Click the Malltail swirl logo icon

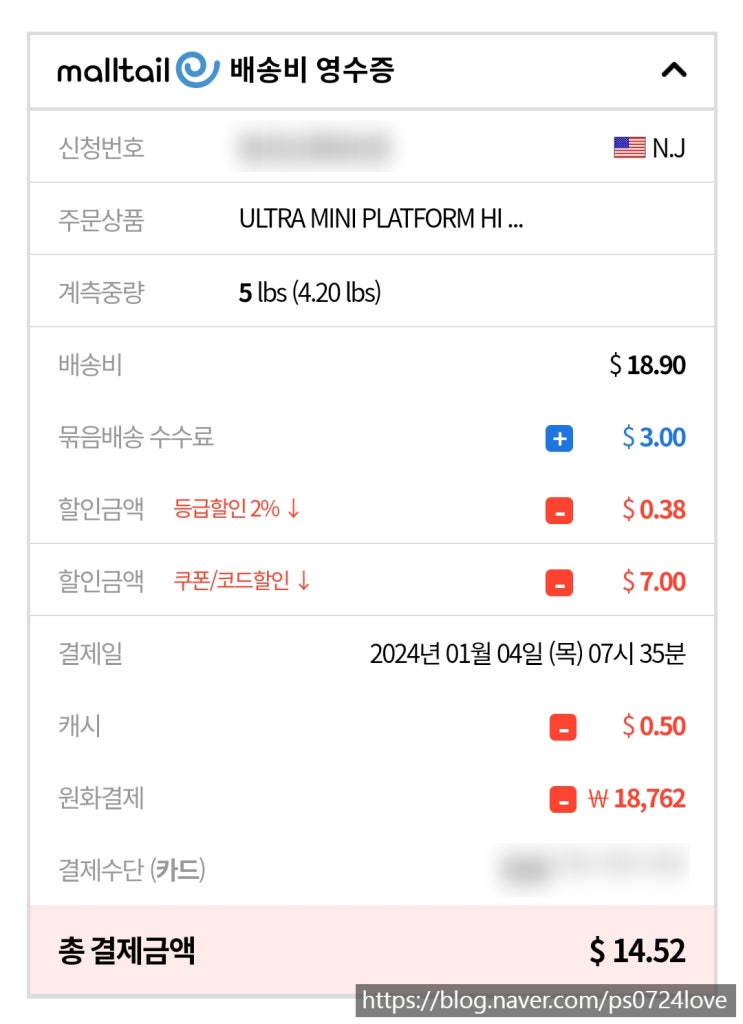tap(197, 70)
